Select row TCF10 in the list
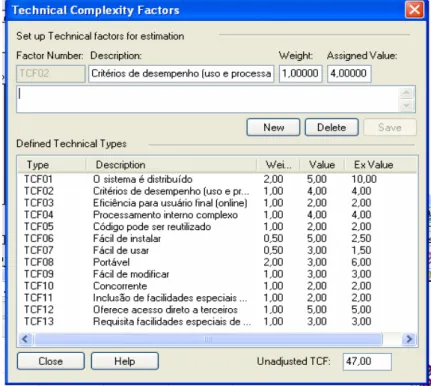Screen dimensions: 431x386 pos(217,286)
